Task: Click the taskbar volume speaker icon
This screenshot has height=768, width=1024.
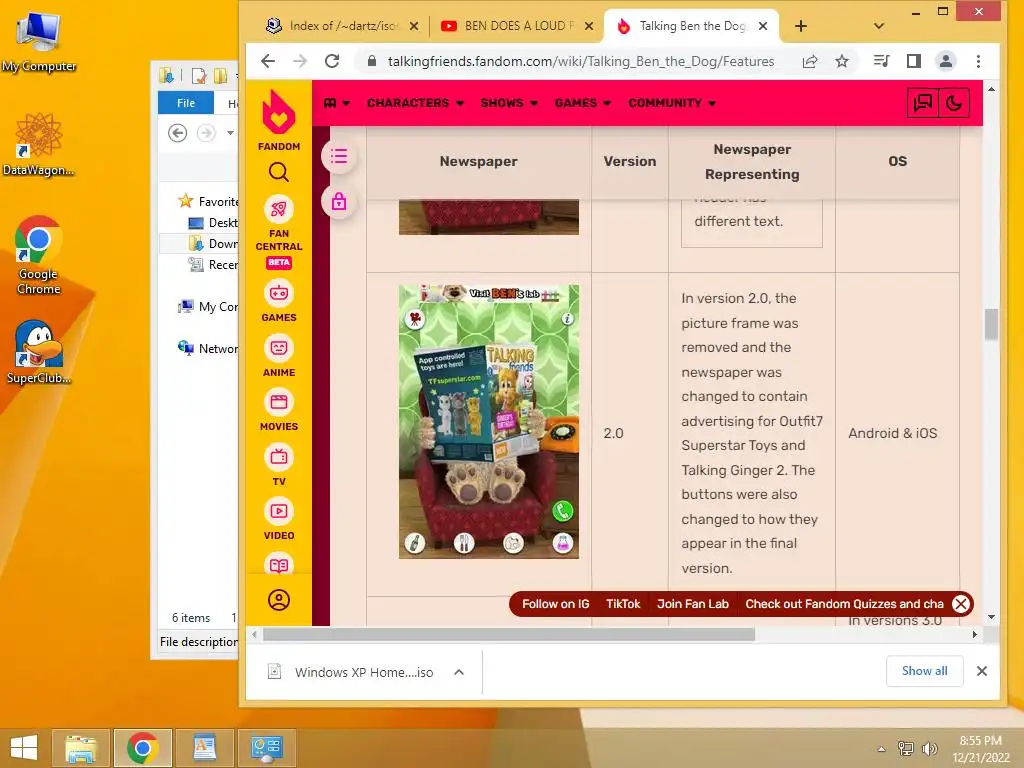Action: [x=929, y=748]
